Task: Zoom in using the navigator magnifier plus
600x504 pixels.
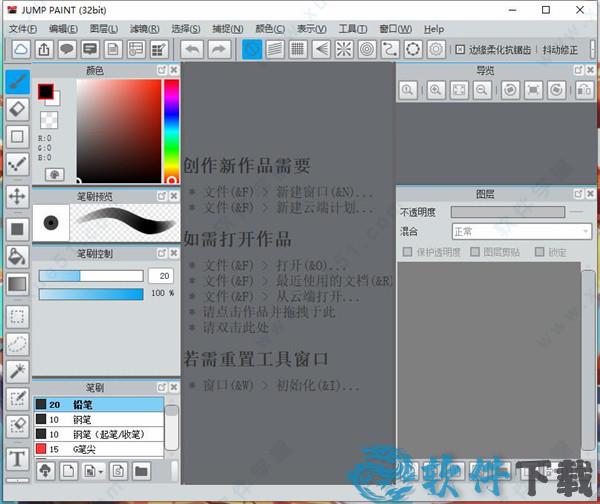Action: 435,90
